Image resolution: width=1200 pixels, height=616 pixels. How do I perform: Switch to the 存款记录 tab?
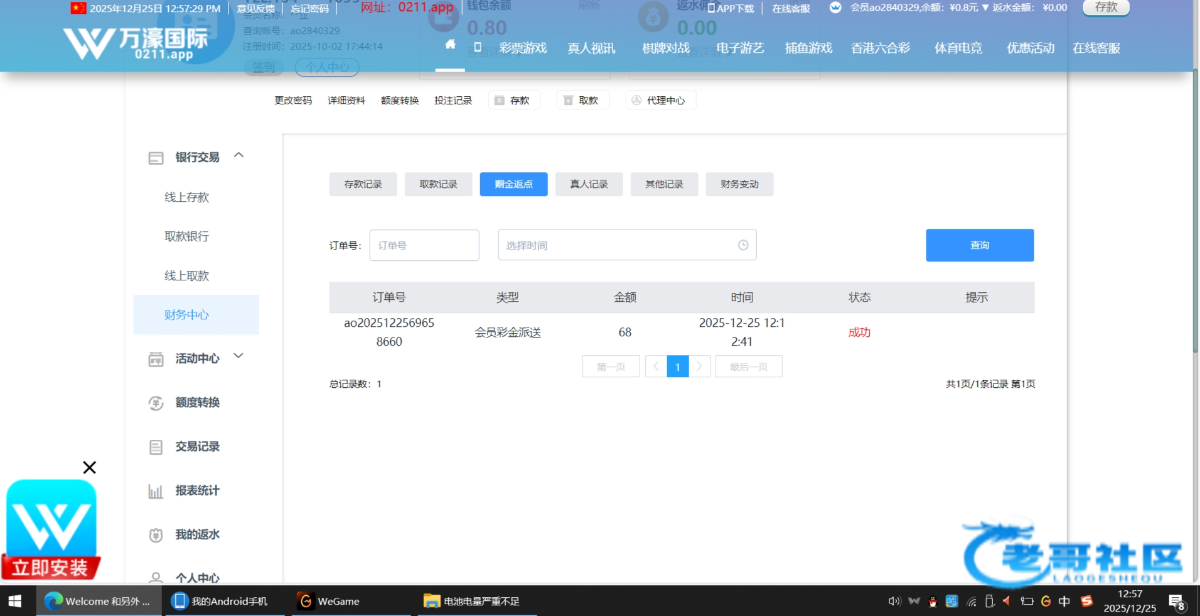coord(363,184)
